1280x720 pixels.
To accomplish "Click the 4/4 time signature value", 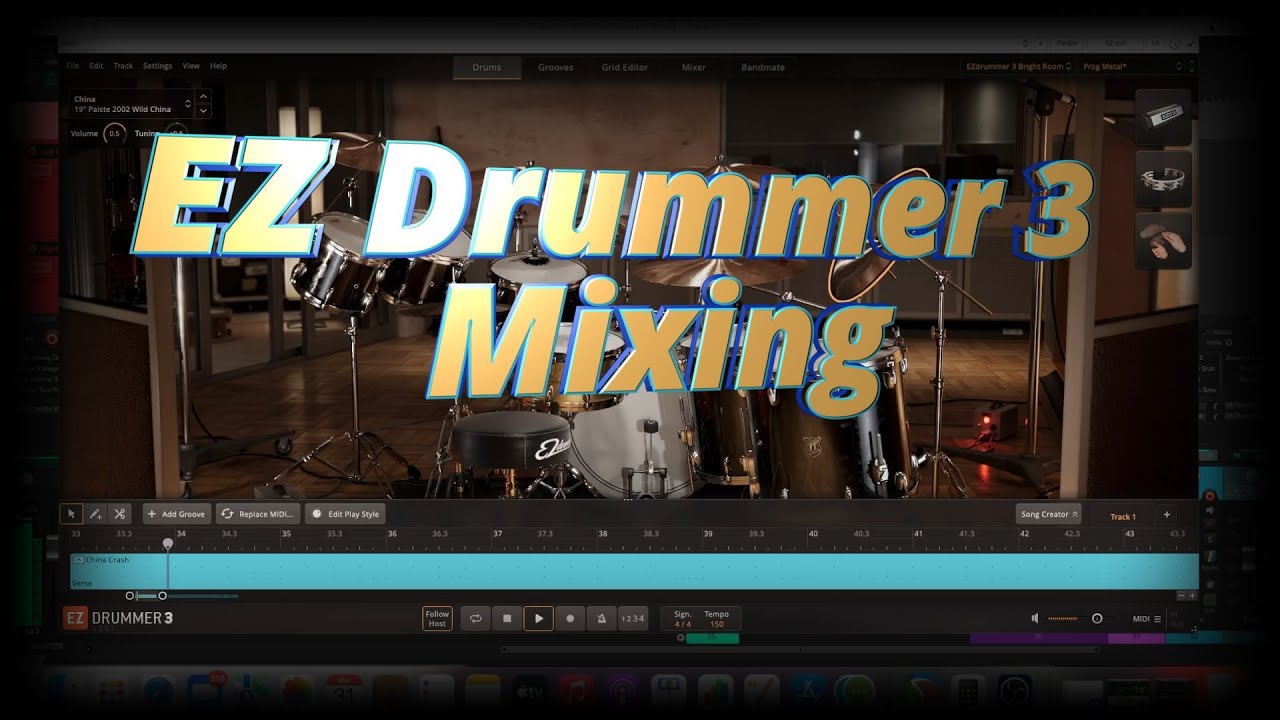I will [683, 624].
